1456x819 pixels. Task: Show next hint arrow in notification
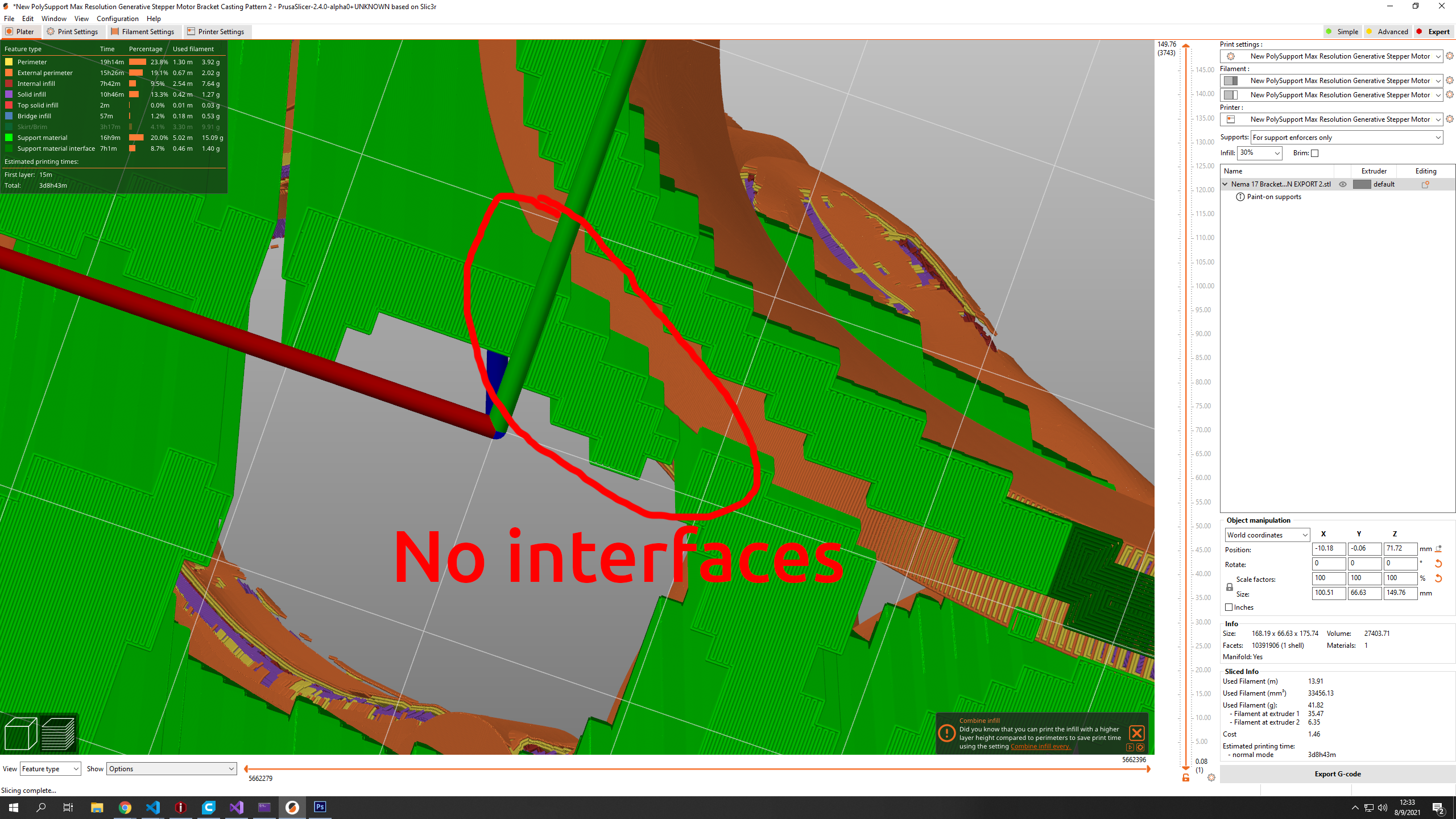1130,747
